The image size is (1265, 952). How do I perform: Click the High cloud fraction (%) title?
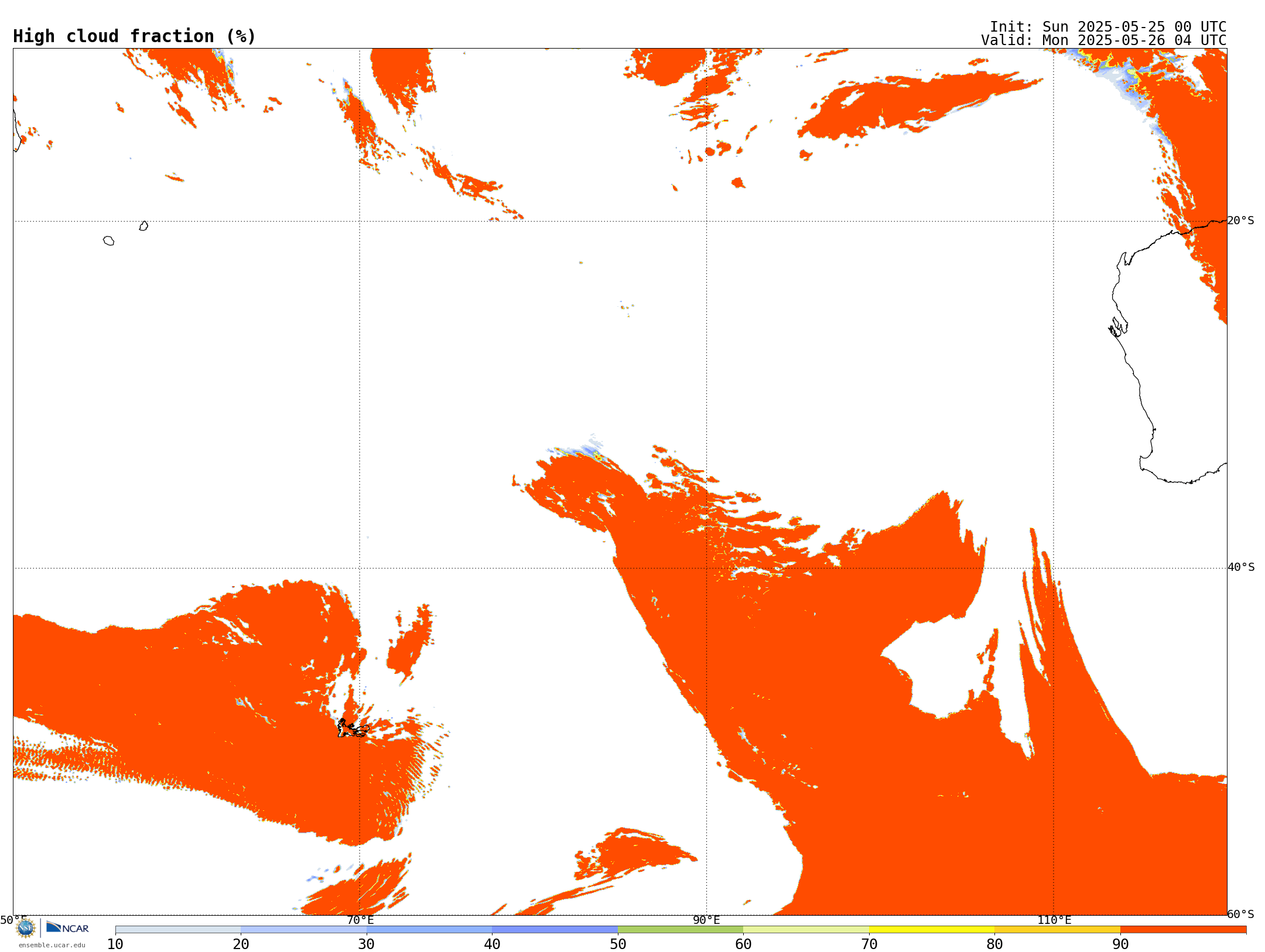tap(134, 36)
